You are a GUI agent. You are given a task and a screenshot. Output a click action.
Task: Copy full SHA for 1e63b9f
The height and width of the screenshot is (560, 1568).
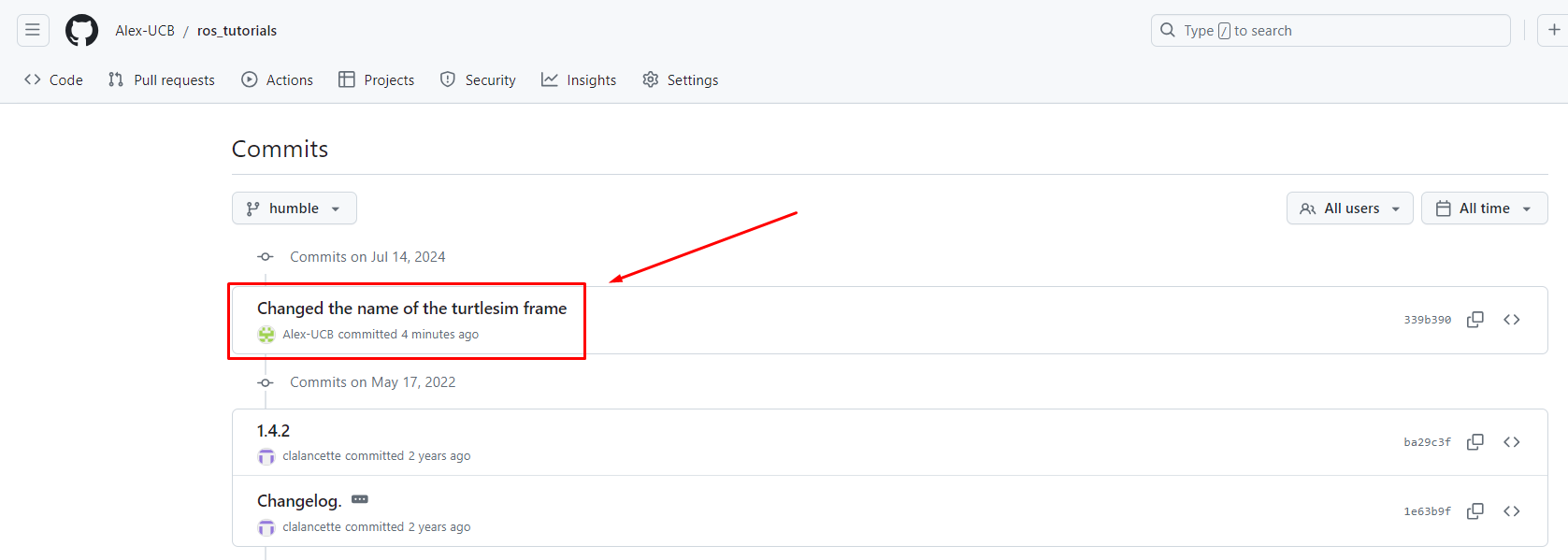pyautogui.click(x=1475, y=511)
